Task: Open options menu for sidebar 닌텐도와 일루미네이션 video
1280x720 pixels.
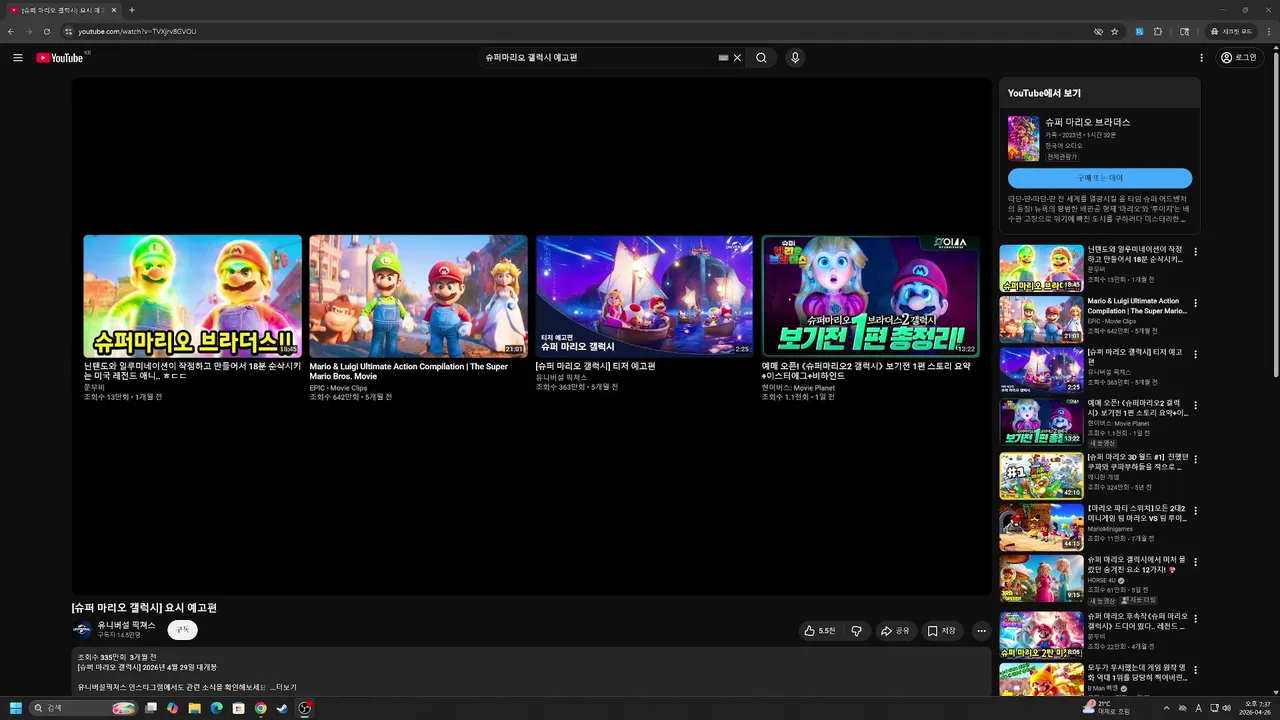Action: tap(1195, 252)
